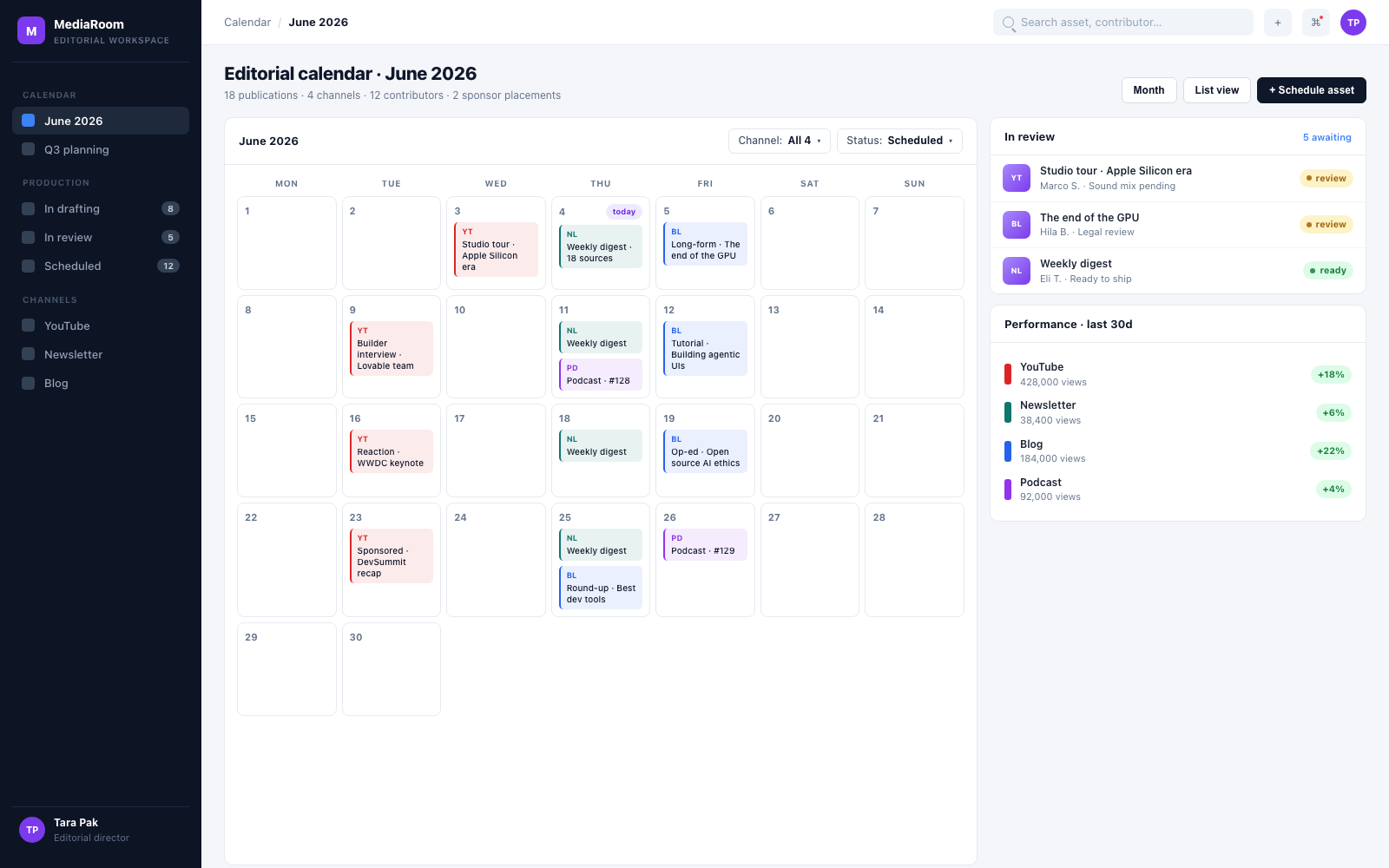Click the MediaRoom M logo icon
The width and height of the screenshot is (1389, 868).
(x=31, y=31)
